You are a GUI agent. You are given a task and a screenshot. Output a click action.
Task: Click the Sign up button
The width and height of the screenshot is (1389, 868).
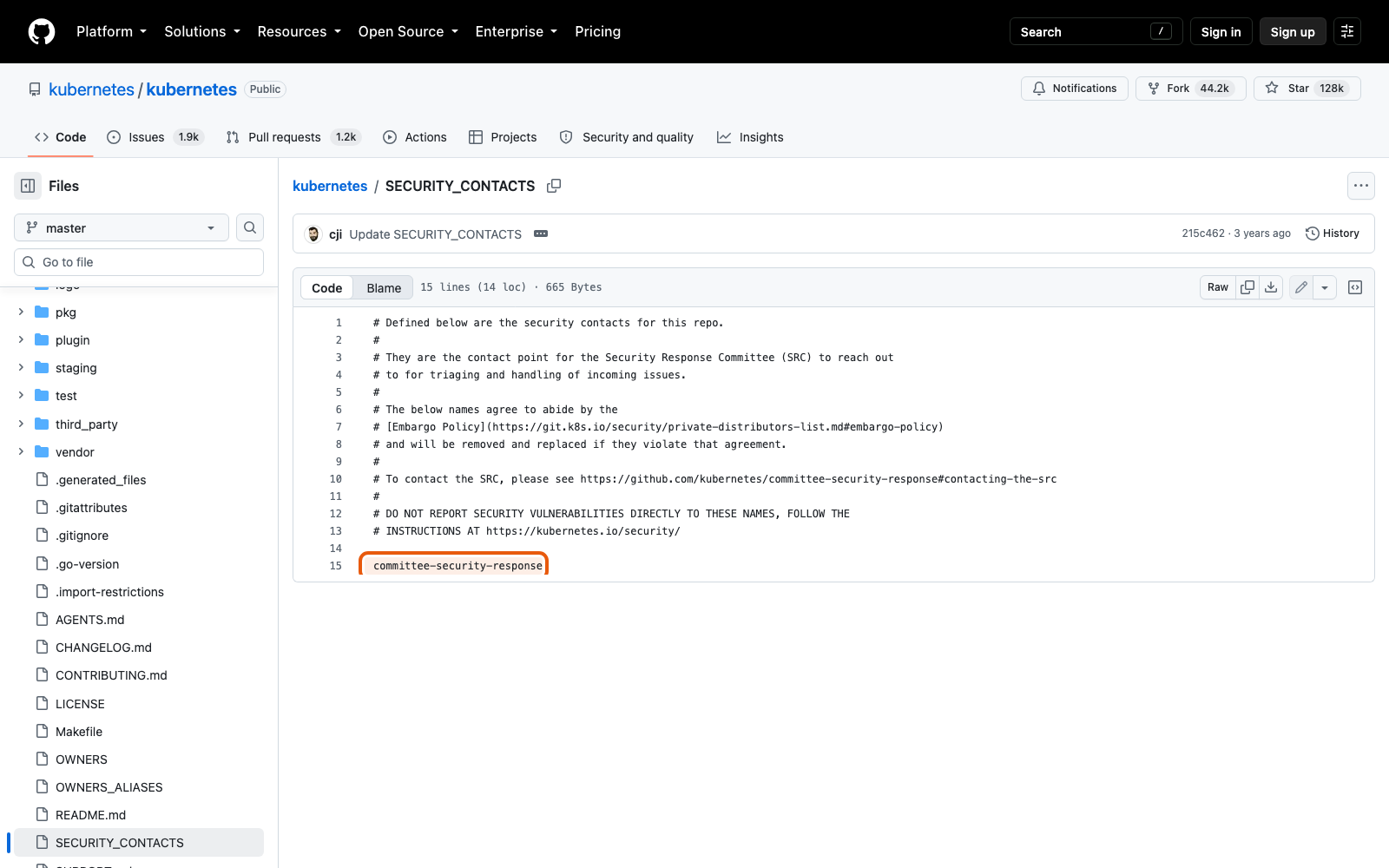pyautogui.click(x=1293, y=31)
